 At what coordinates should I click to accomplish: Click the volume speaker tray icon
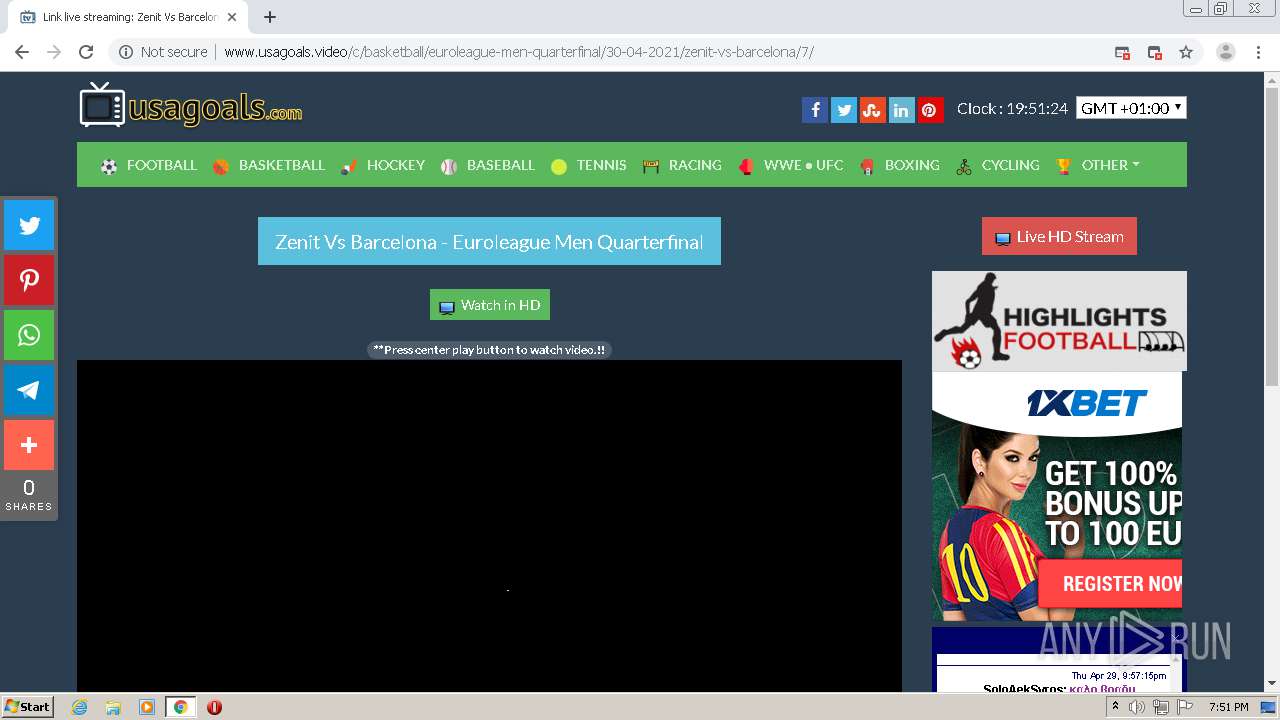[x=1137, y=707]
